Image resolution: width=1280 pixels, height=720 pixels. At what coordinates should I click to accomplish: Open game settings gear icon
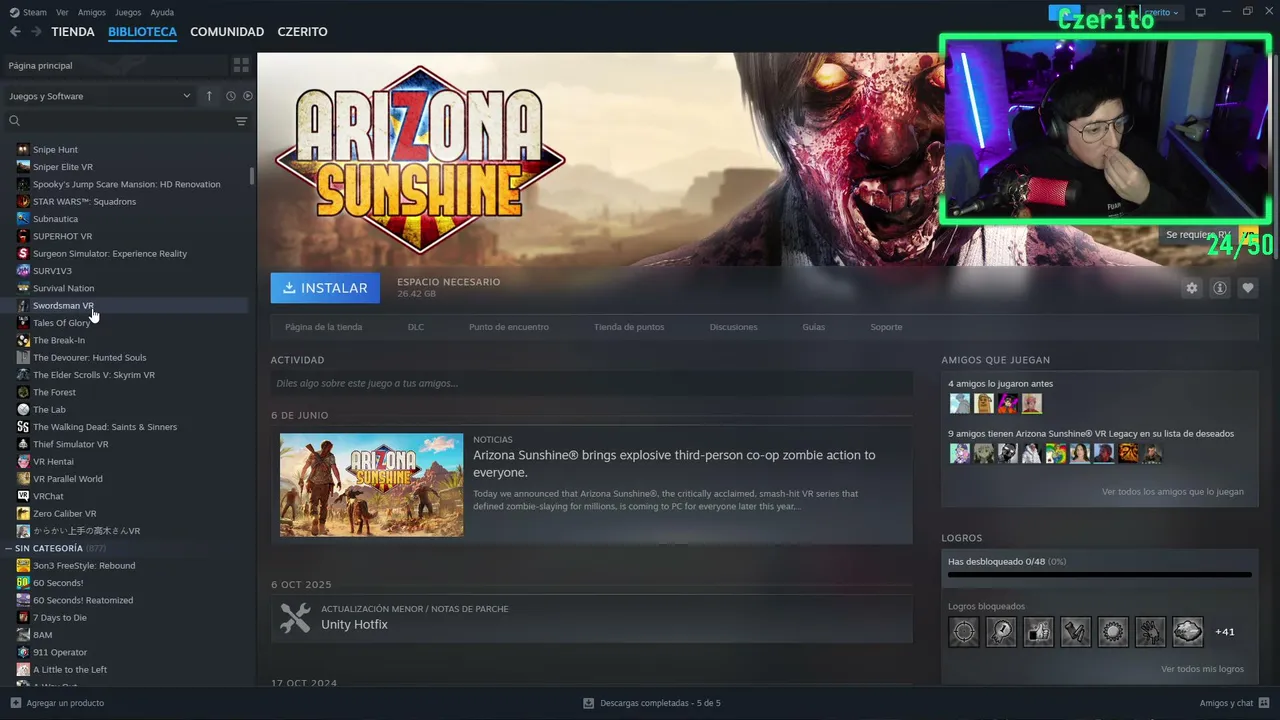pyautogui.click(x=1191, y=288)
